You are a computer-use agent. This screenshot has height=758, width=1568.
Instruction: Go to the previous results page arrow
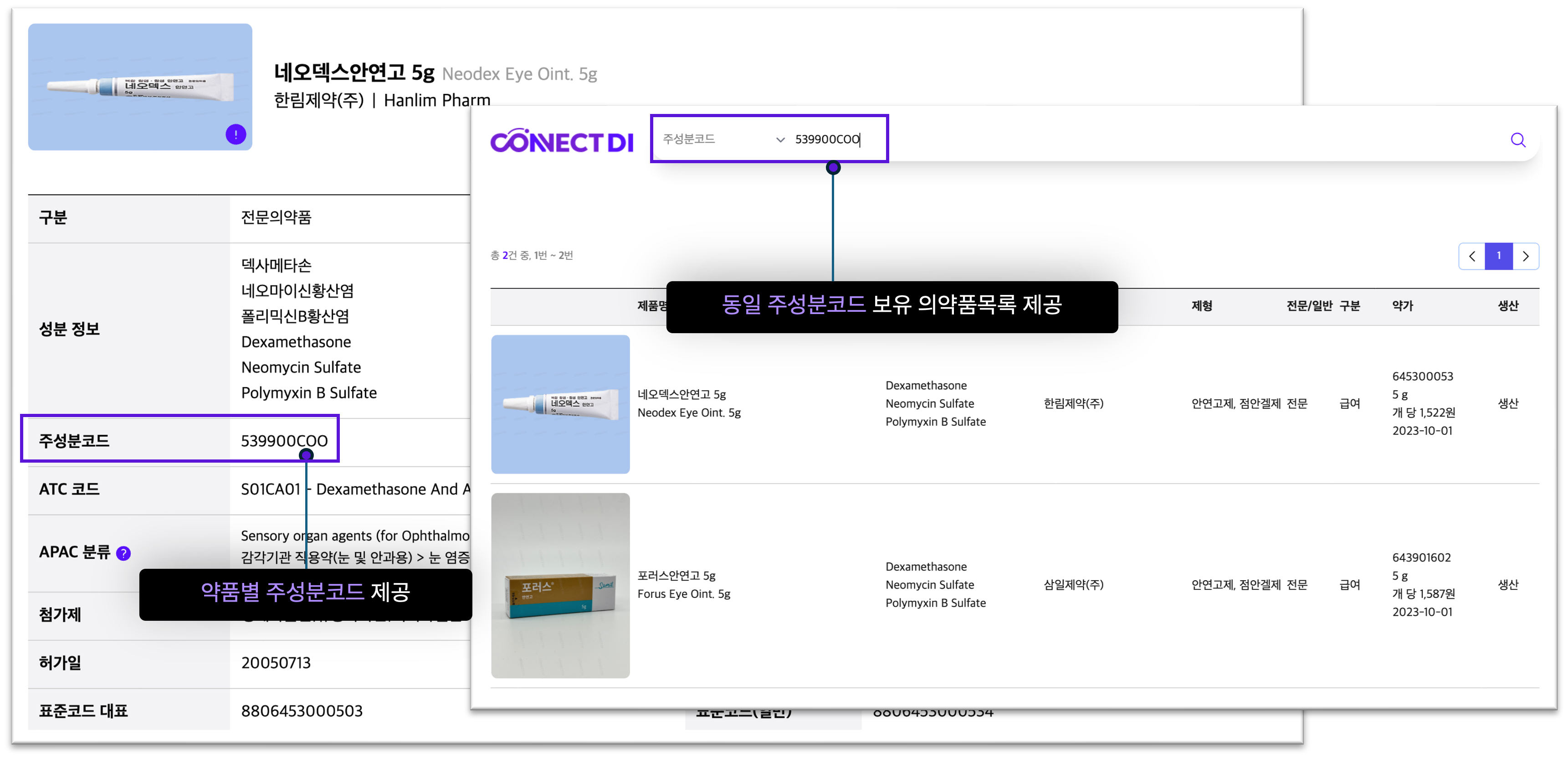1472,256
